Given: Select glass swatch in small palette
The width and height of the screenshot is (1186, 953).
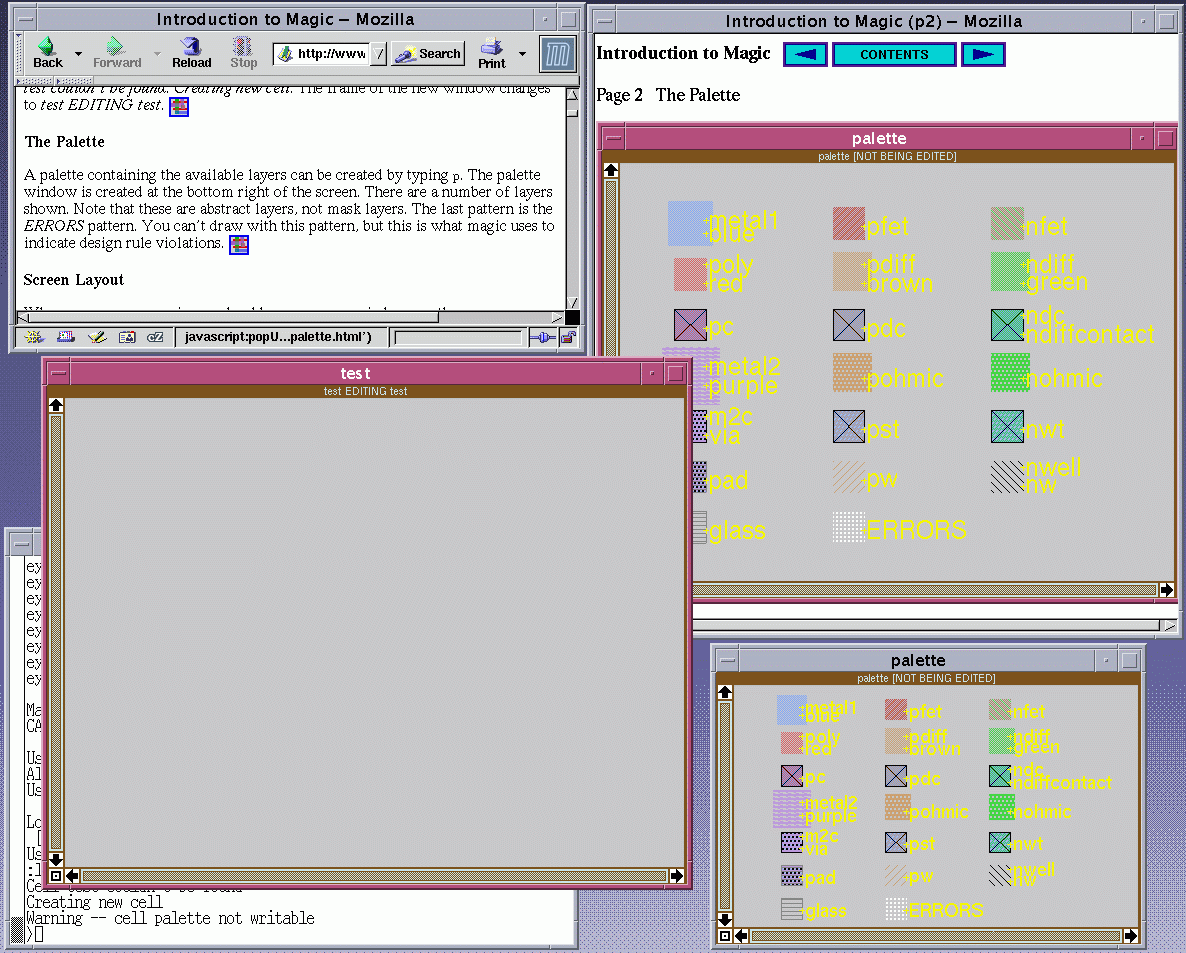Looking at the screenshot, I should click(791, 909).
